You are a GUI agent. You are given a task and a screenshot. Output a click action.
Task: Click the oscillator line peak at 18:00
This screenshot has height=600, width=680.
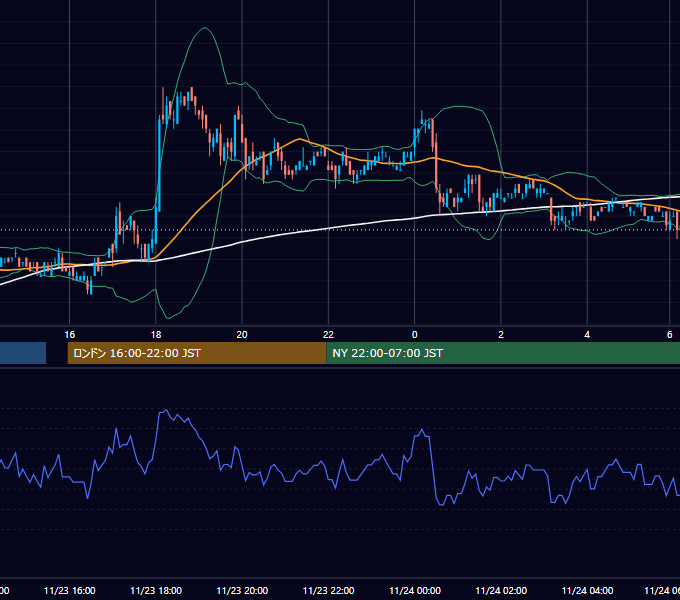[167, 410]
